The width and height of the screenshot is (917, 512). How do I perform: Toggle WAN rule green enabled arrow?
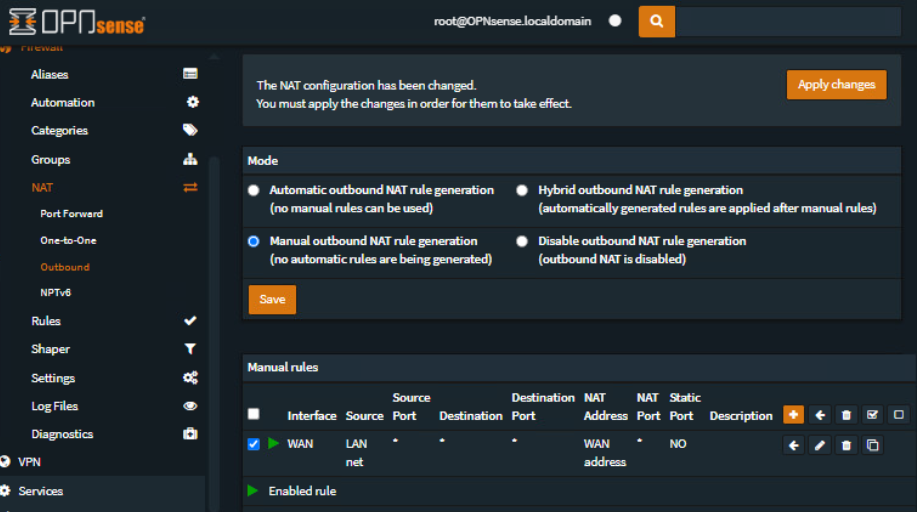click(273, 444)
